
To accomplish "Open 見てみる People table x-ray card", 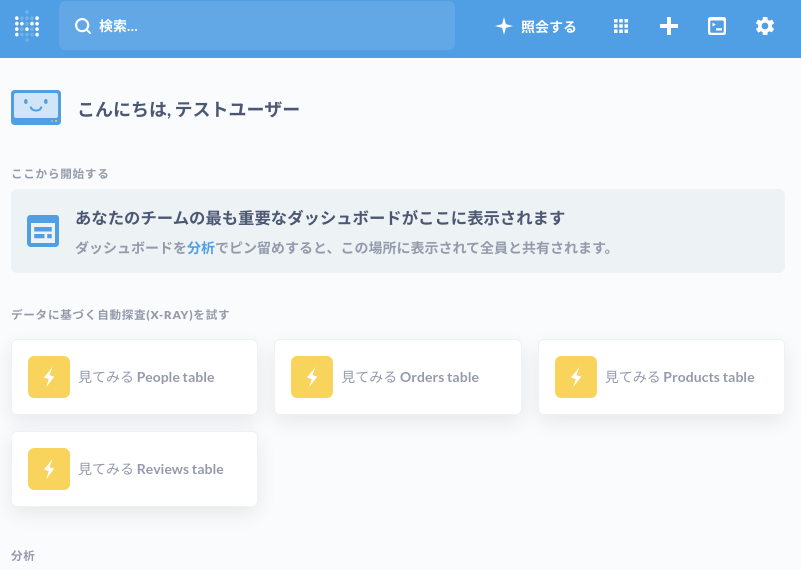I will 134,377.
